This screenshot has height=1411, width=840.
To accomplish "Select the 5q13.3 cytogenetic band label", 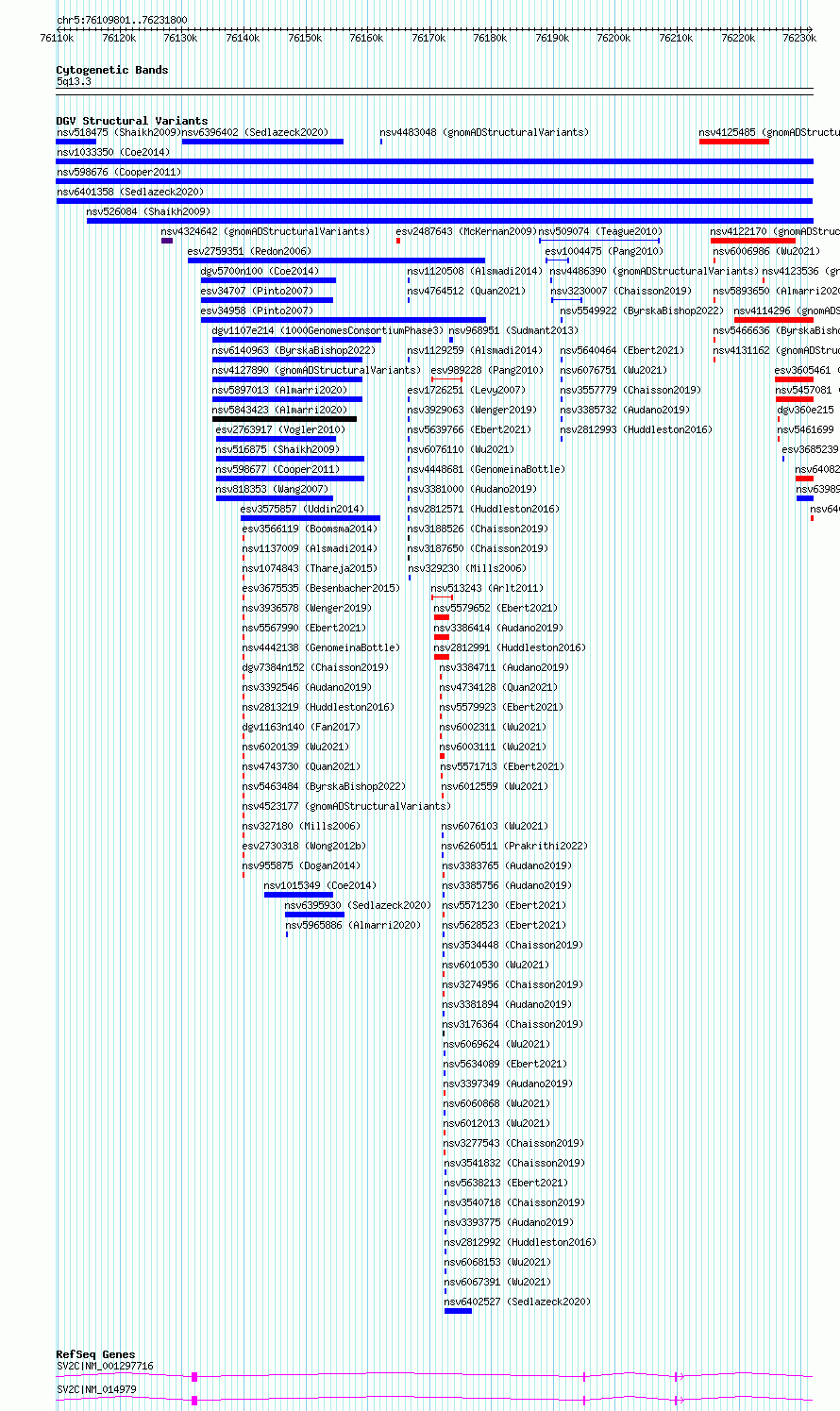I will pyautogui.click(x=74, y=82).
